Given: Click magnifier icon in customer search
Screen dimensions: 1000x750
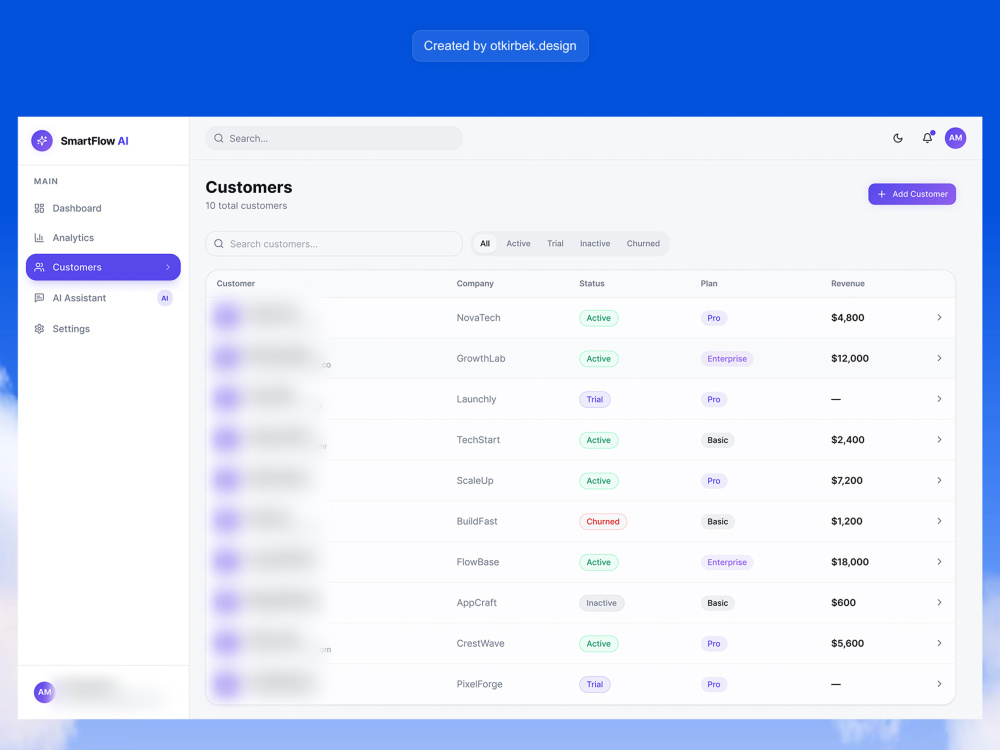Looking at the screenshot, I should pyautogui.click(x=219, y=244).
